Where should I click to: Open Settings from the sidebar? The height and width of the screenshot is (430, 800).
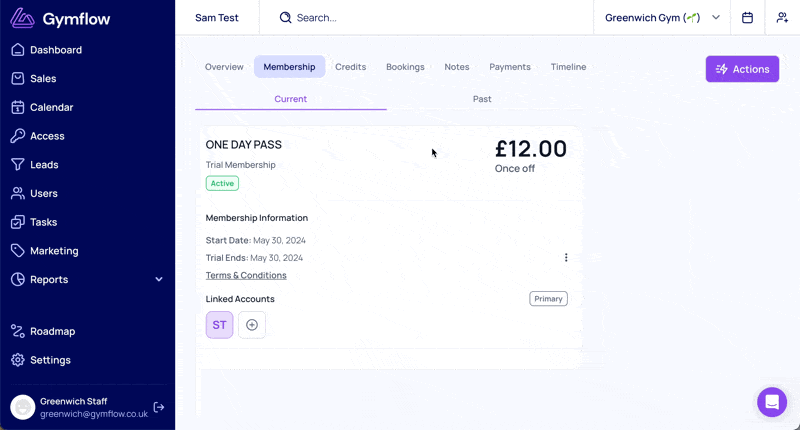41,360
